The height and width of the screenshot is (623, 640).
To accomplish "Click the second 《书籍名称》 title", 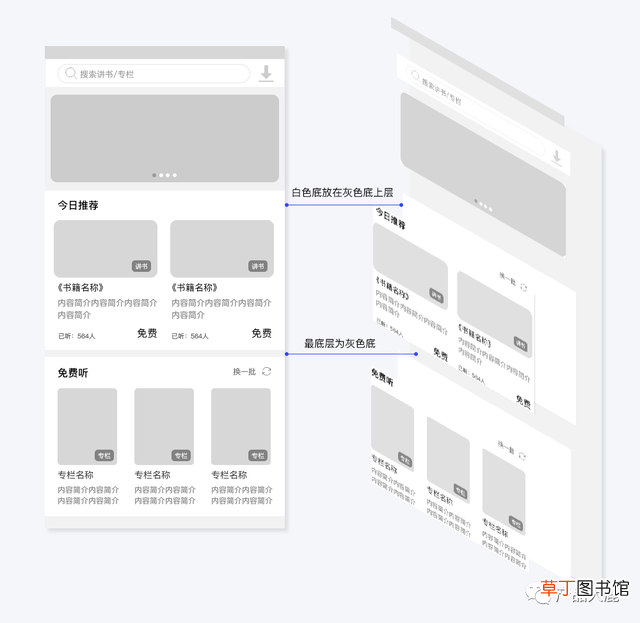I will 194,287.
